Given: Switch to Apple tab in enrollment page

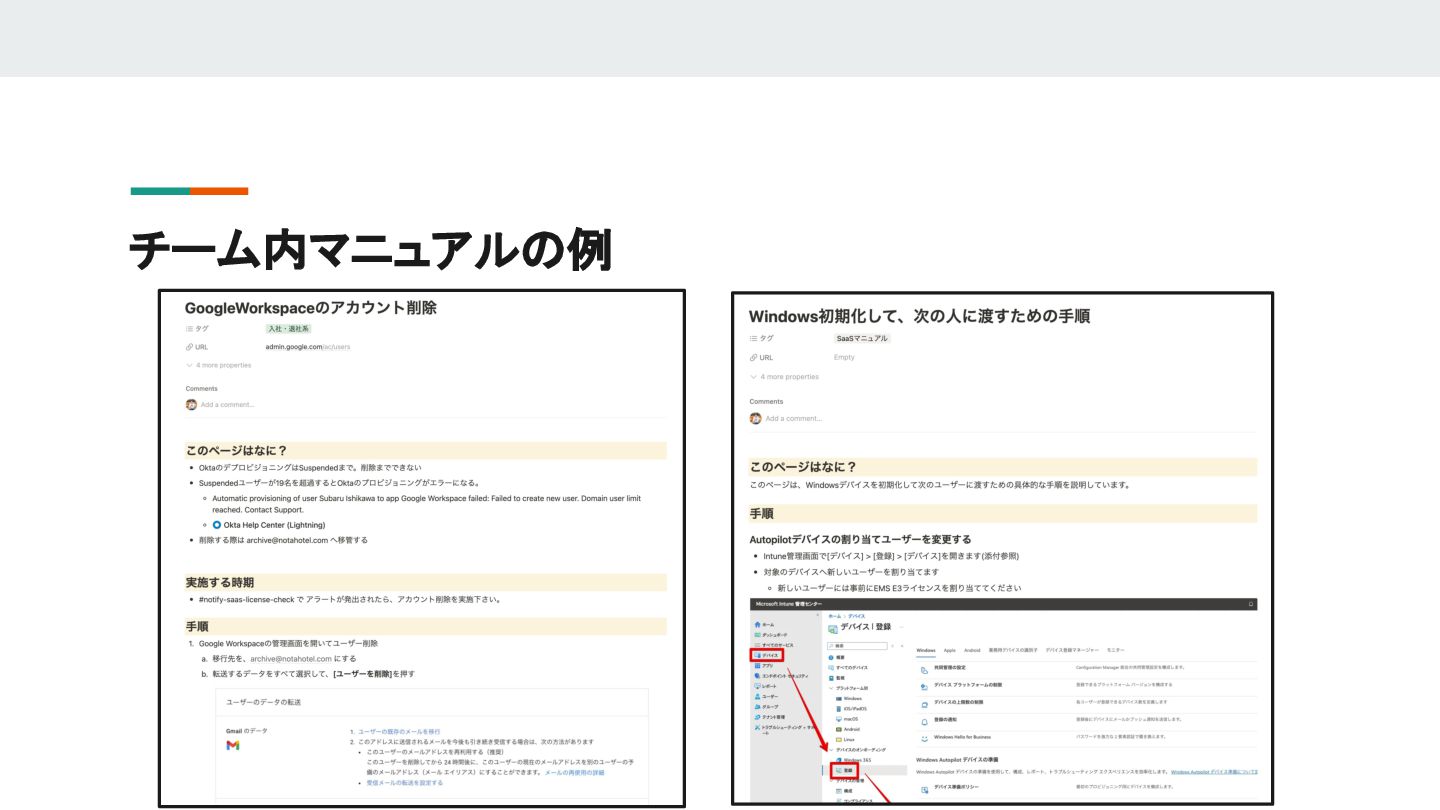Looking at the screenshot, I should click(950, 650).
